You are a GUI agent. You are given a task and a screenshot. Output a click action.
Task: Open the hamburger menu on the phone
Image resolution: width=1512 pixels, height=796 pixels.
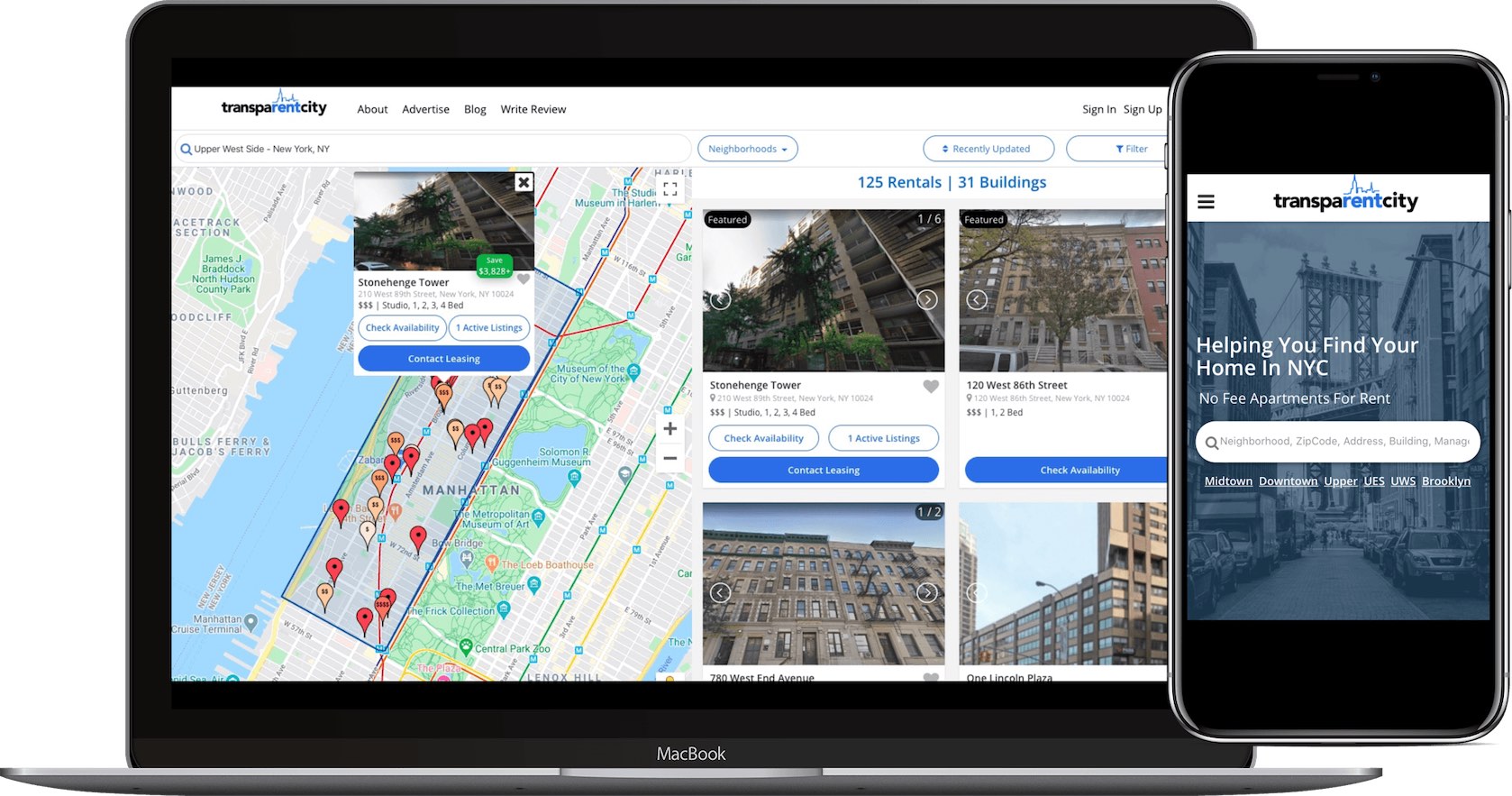click(1206, 202)
